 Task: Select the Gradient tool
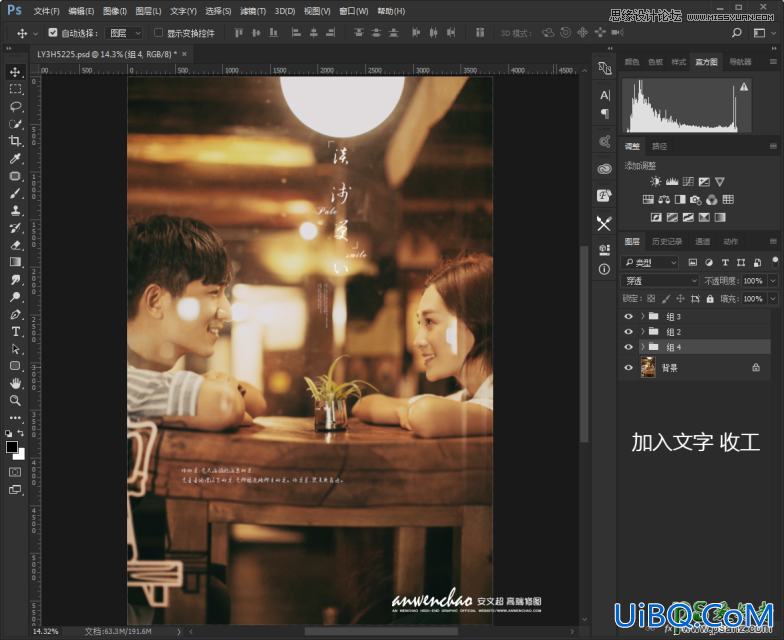click(15, 262)
